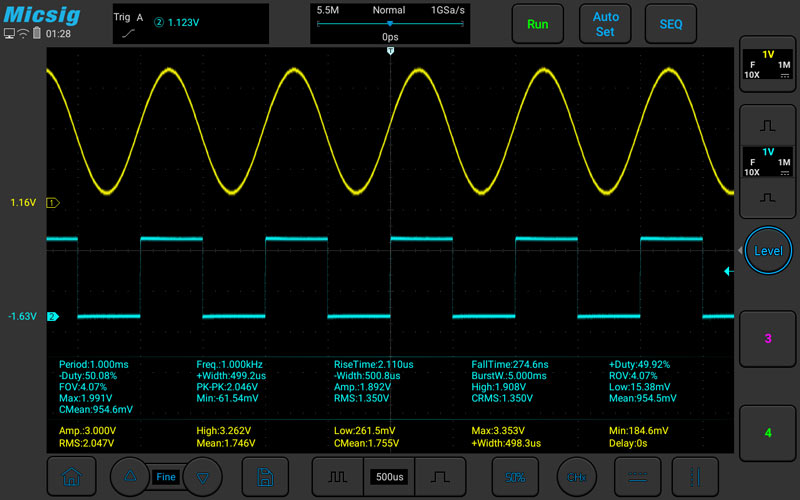This screenshot has height=500, width=800.
Task: Select the trigger position T marker
Action: (x=390, y=51)
